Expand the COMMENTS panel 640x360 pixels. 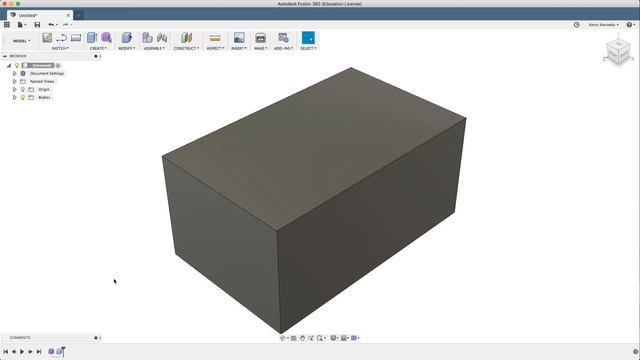(x=96, y=338)
